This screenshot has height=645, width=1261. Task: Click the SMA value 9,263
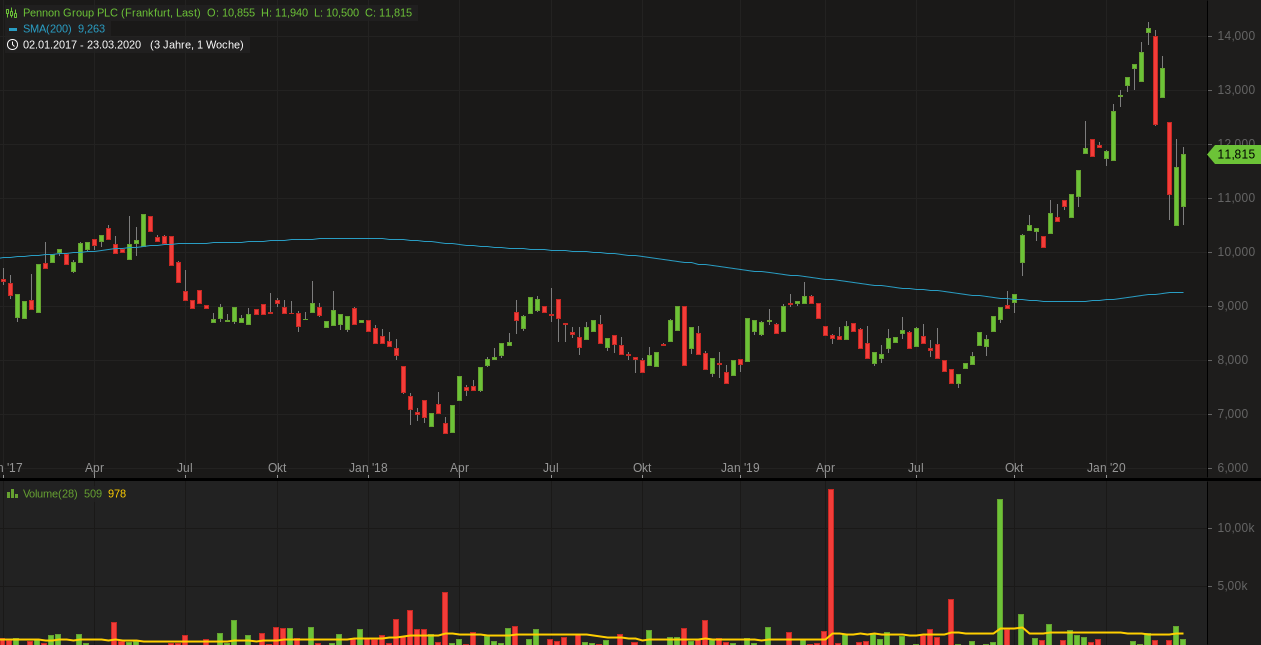coord(90,29)
